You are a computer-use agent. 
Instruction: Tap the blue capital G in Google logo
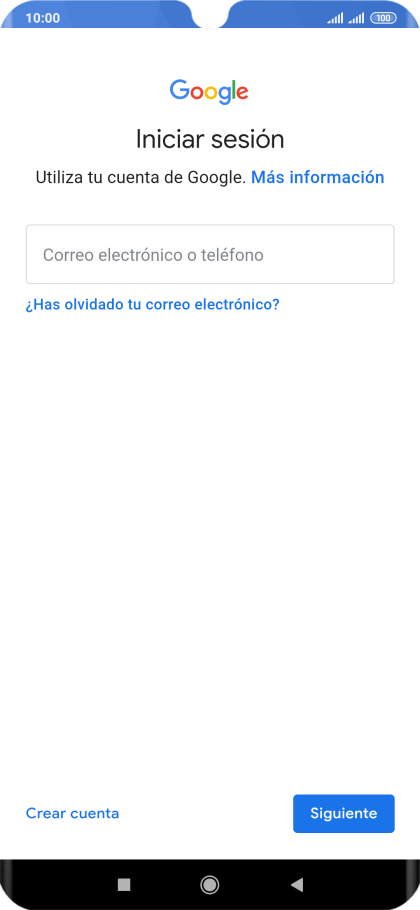click(179, 90)
